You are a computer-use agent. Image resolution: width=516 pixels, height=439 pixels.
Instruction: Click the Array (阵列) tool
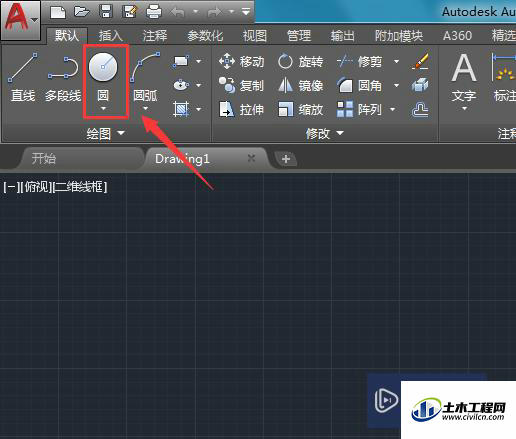pyautogui.click(x=359, y=109)
